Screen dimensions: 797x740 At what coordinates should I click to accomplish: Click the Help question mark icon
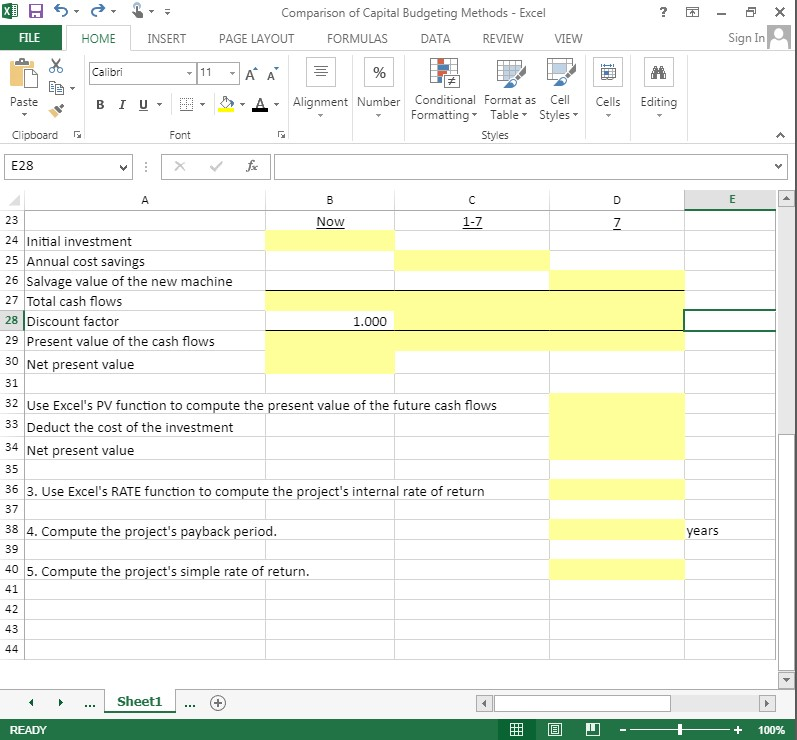coord(663,12)
